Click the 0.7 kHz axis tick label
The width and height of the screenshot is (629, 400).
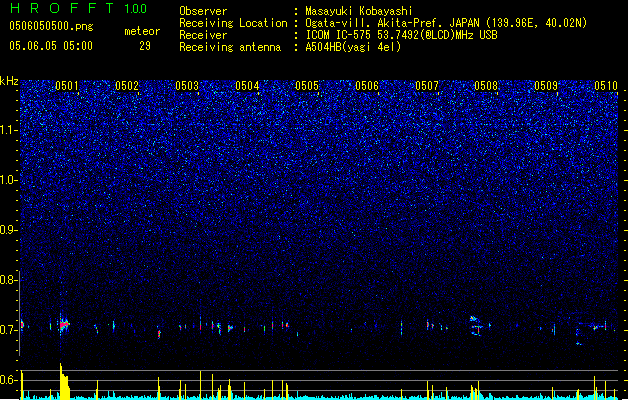(8, 330)
